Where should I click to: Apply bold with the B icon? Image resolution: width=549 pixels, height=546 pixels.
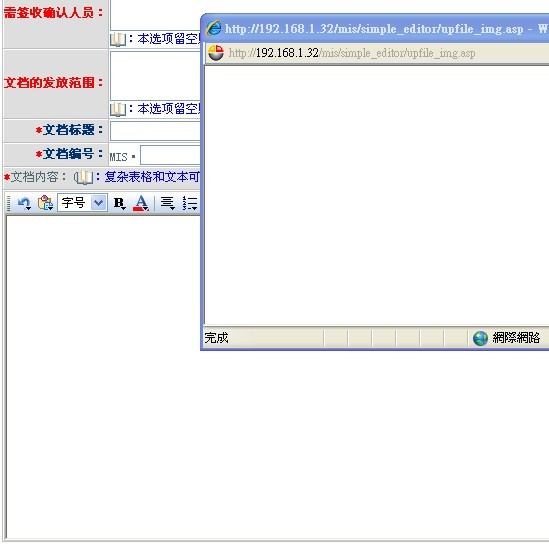119,203
